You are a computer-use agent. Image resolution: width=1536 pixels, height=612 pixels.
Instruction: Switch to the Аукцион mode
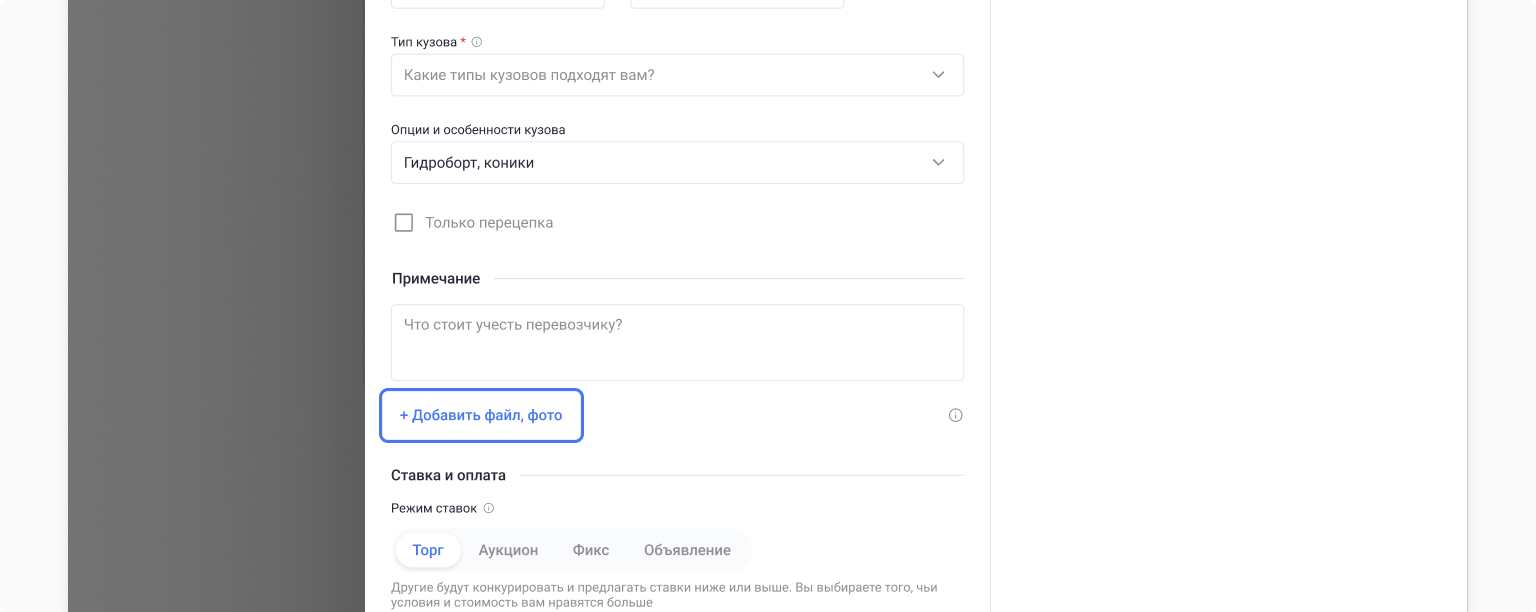click(x=508, y=550)
